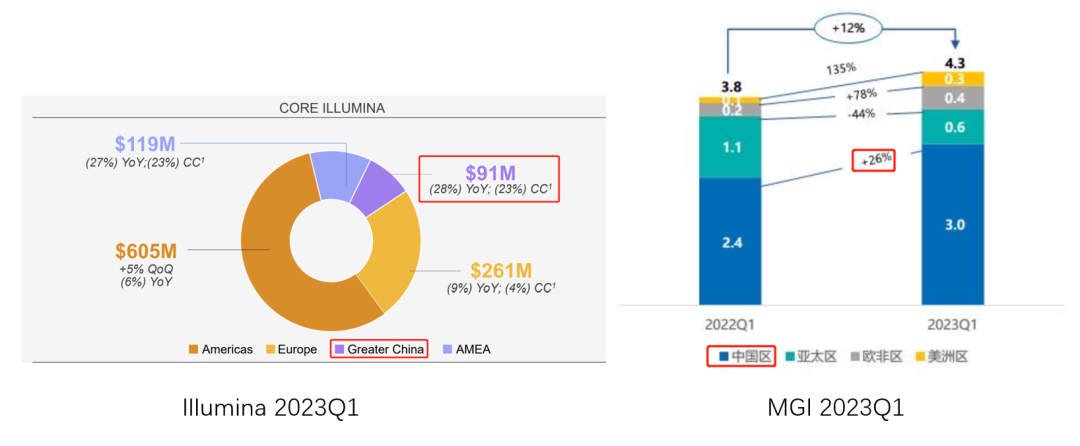Viewport: 1080px width, 446px height.
Task: Click the Greater China legend label
Action: (x=387, y=350)
